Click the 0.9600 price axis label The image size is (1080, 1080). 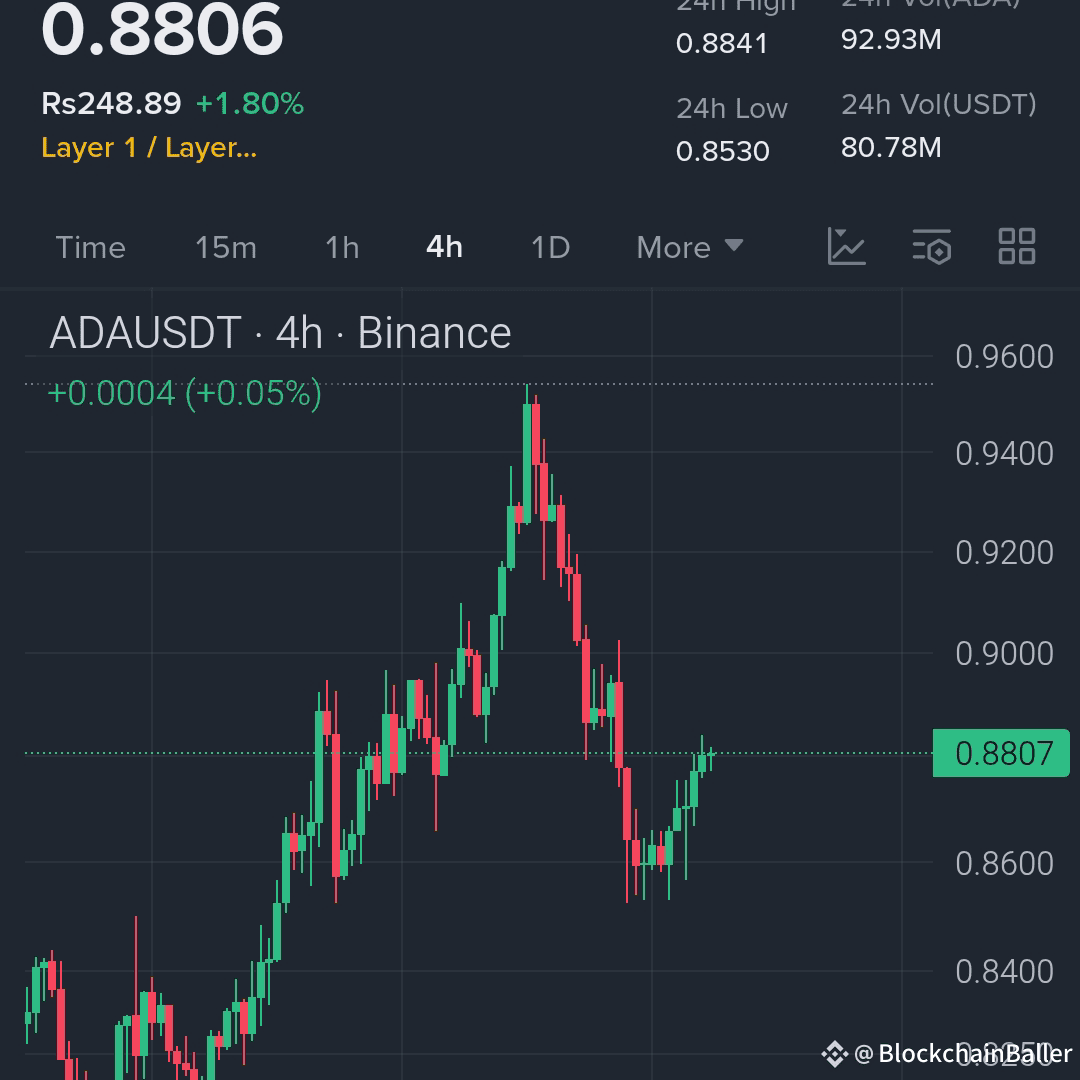tap(1004, 357)
